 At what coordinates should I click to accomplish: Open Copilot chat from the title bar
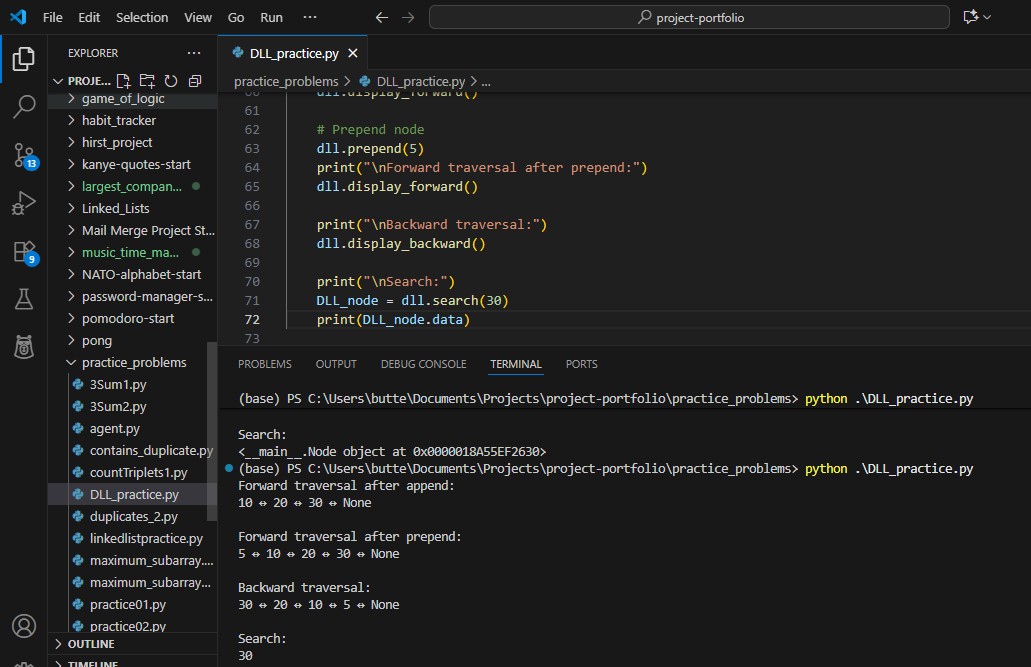tap(968, 17)
